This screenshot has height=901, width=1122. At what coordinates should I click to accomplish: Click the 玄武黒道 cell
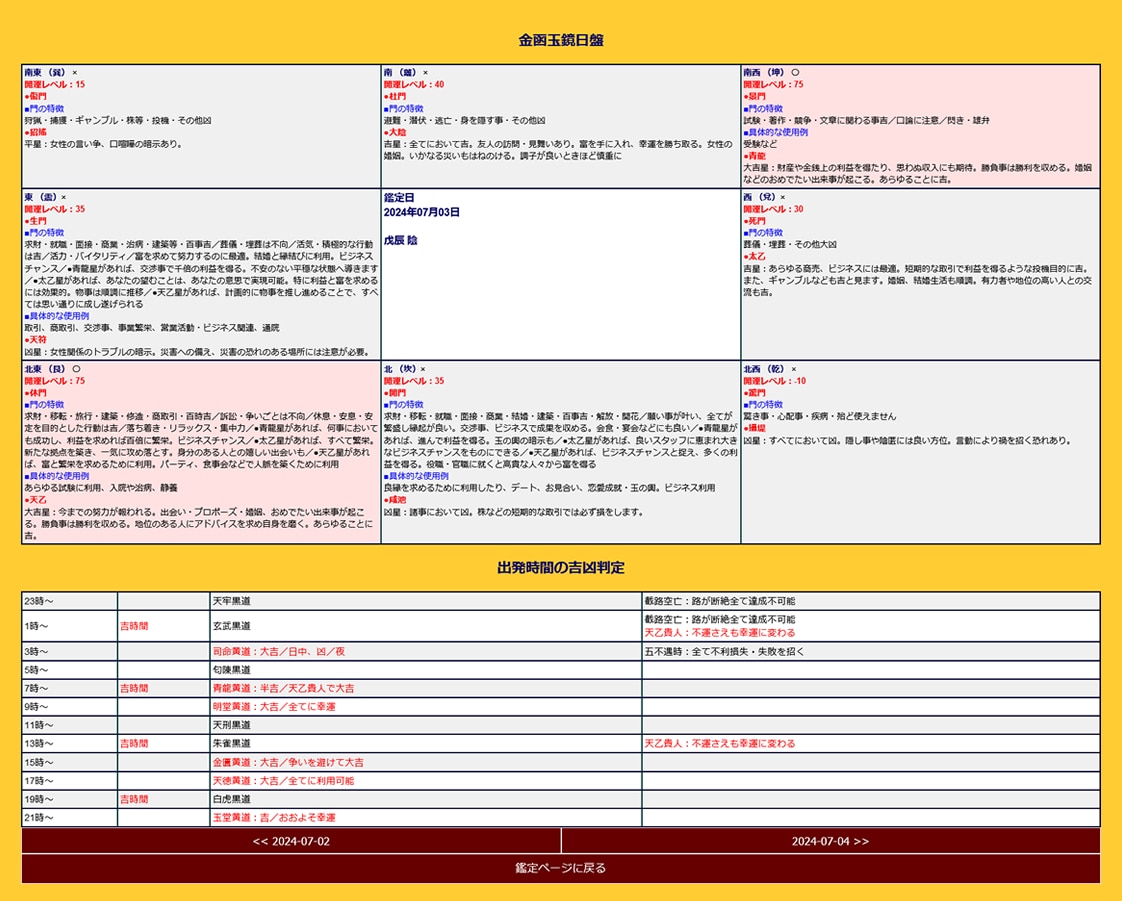(426, 626)
